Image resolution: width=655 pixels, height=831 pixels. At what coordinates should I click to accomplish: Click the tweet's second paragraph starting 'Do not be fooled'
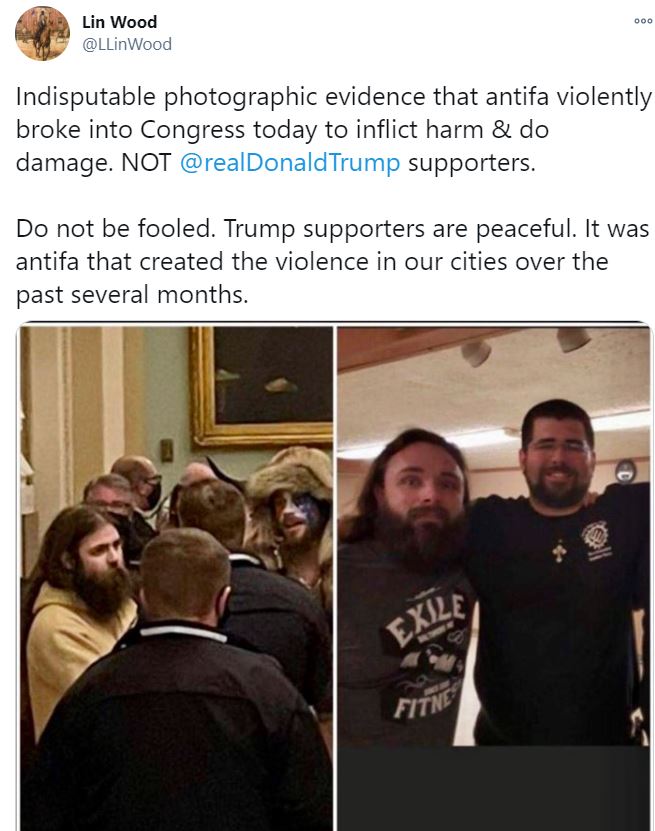333,262
